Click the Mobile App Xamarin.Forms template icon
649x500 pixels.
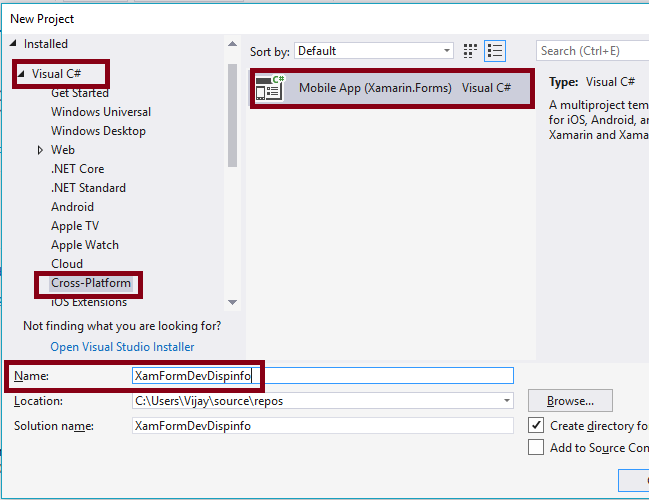tap(270, 88)
